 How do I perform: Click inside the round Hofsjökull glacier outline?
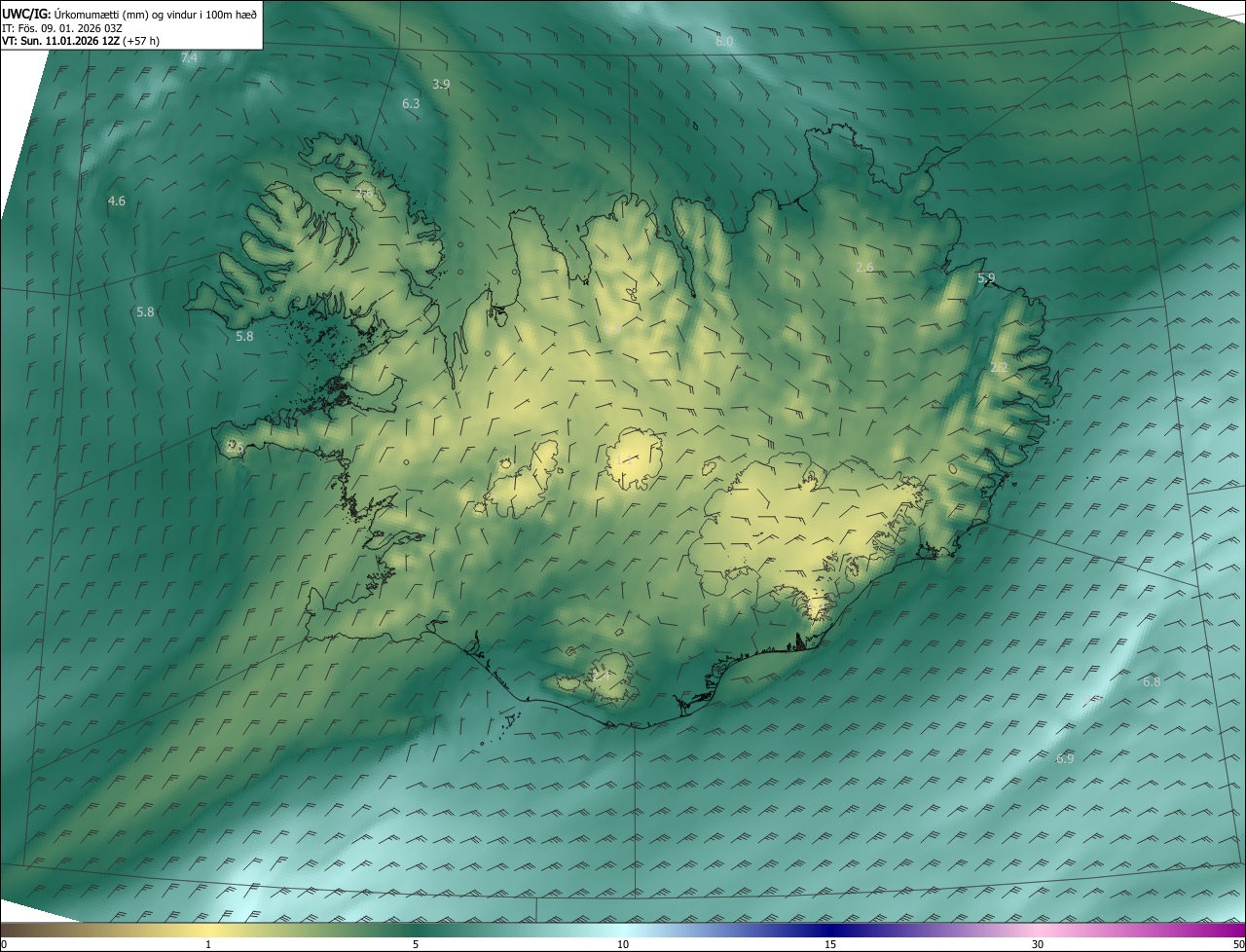[x=635, y=459]
